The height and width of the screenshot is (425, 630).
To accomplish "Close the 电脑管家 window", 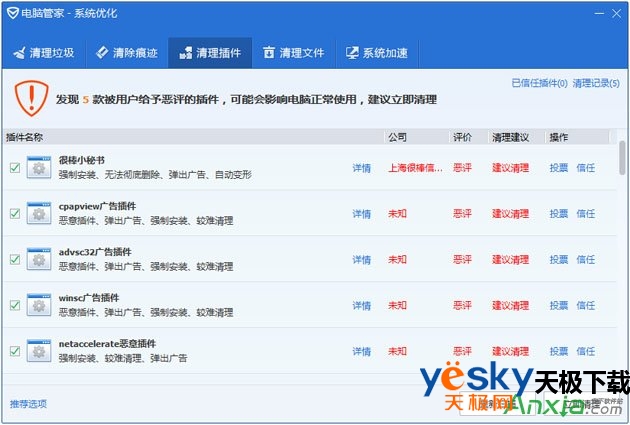I will click(x=616, y=13).
